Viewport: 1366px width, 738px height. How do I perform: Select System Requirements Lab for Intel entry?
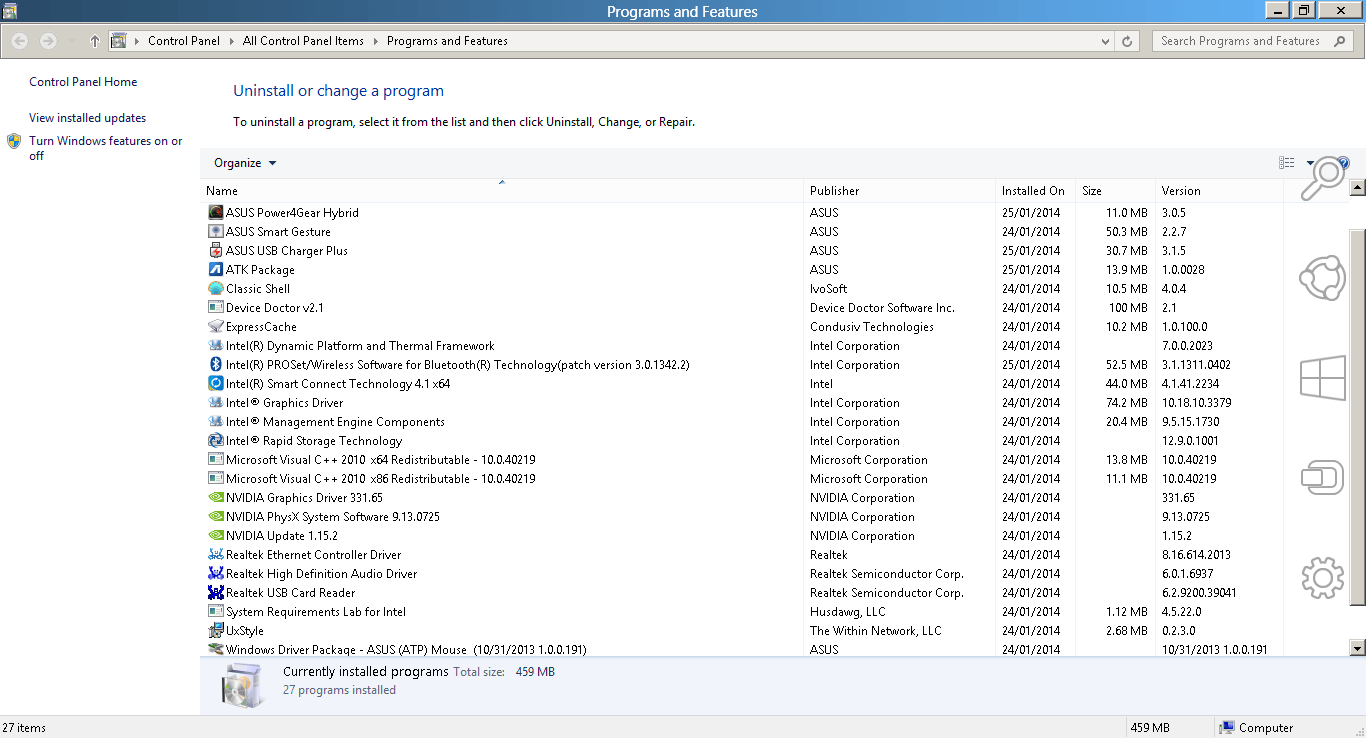(741, 612)
